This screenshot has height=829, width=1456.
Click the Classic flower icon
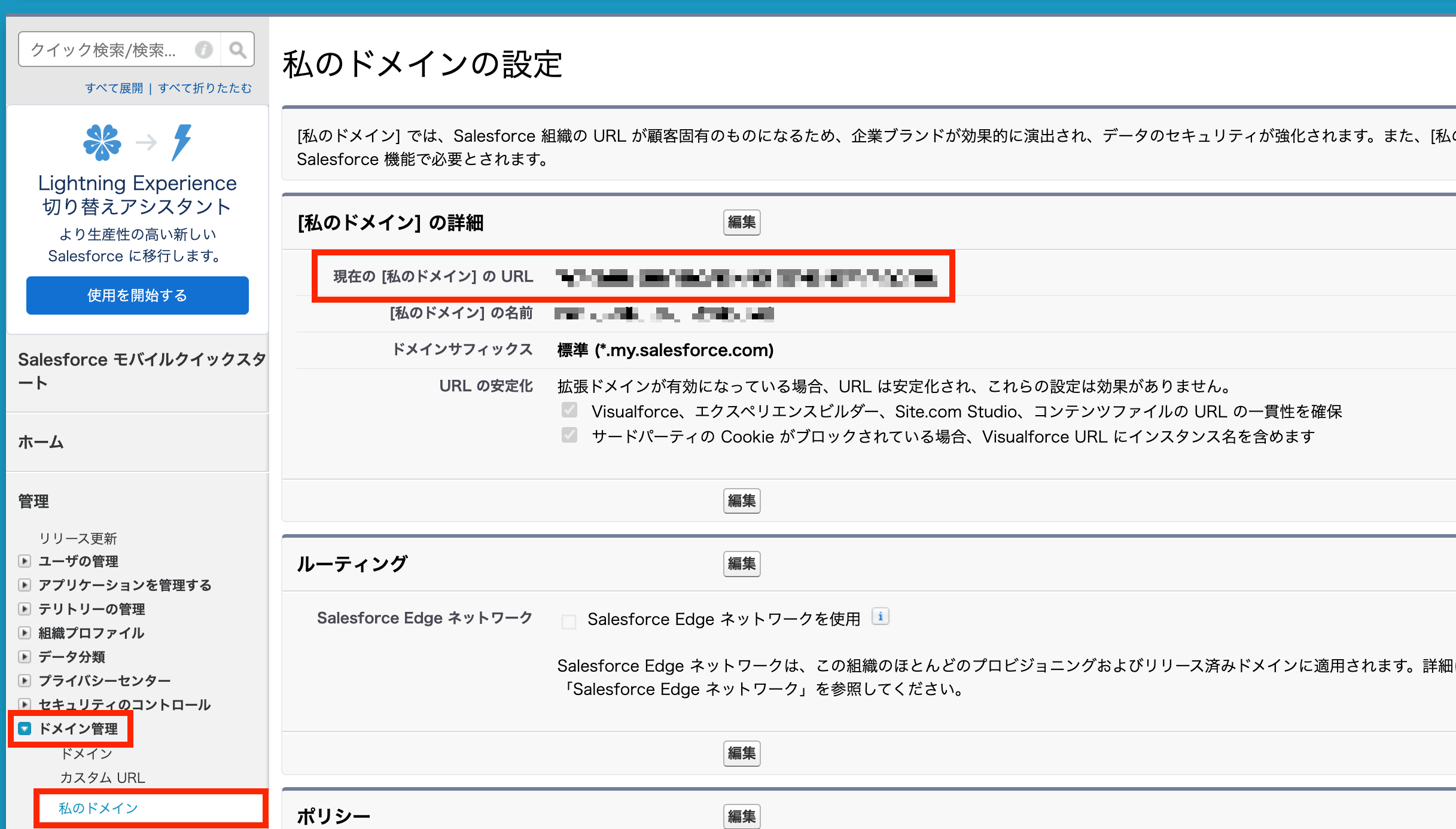[102, 142]
